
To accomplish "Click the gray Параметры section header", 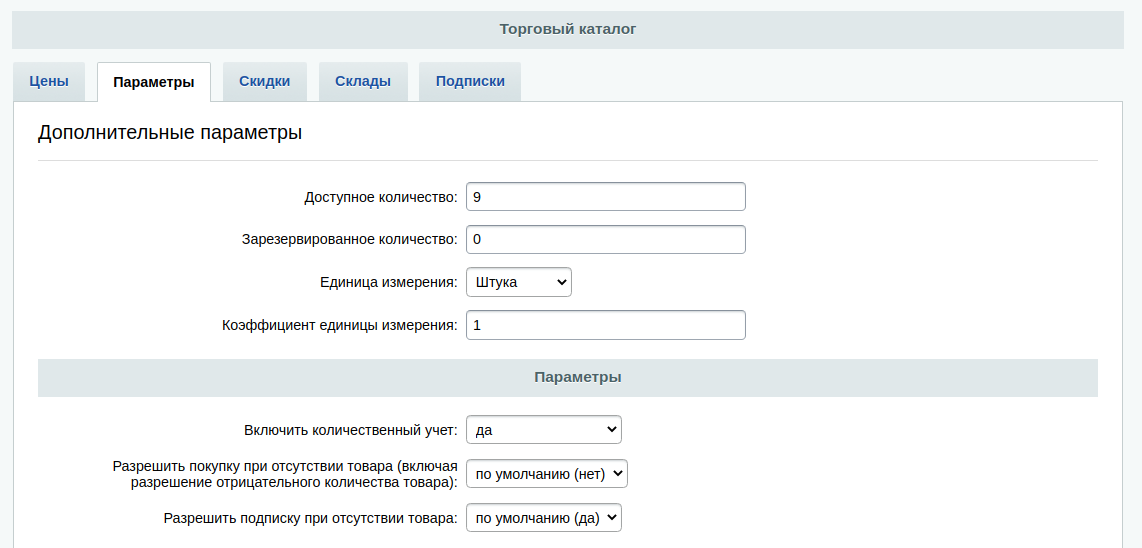I will coord(567,377).
